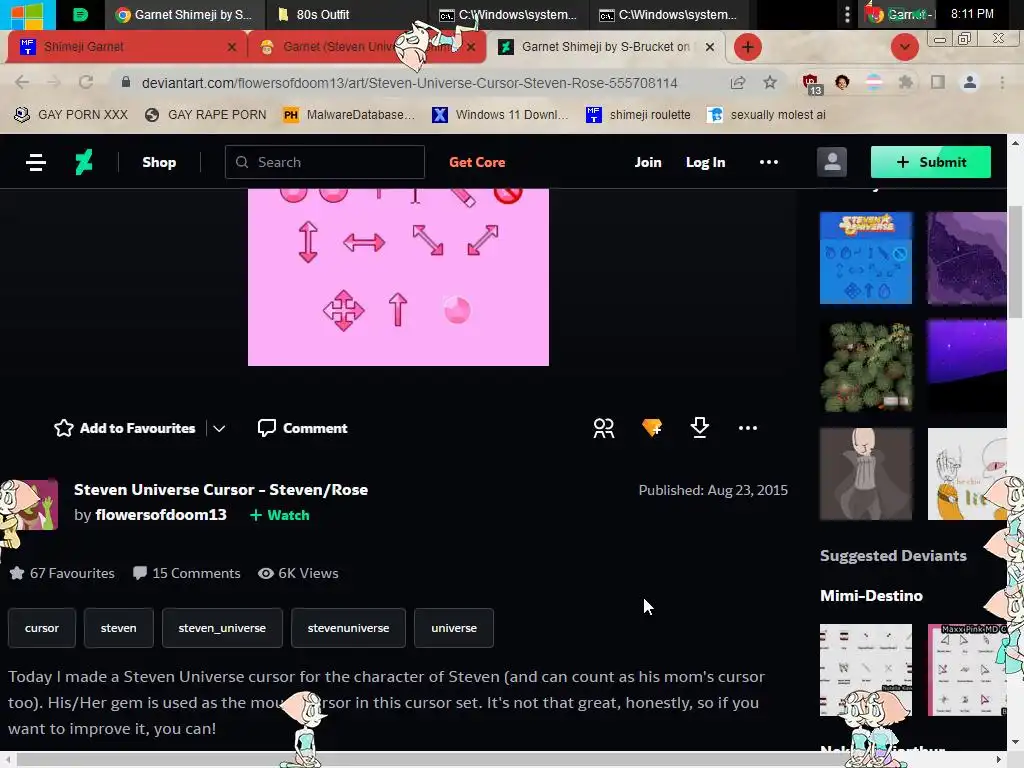Open the DeviantArt hamburger menu
The image size is (1024, 768).
click(x=35, y=162)
